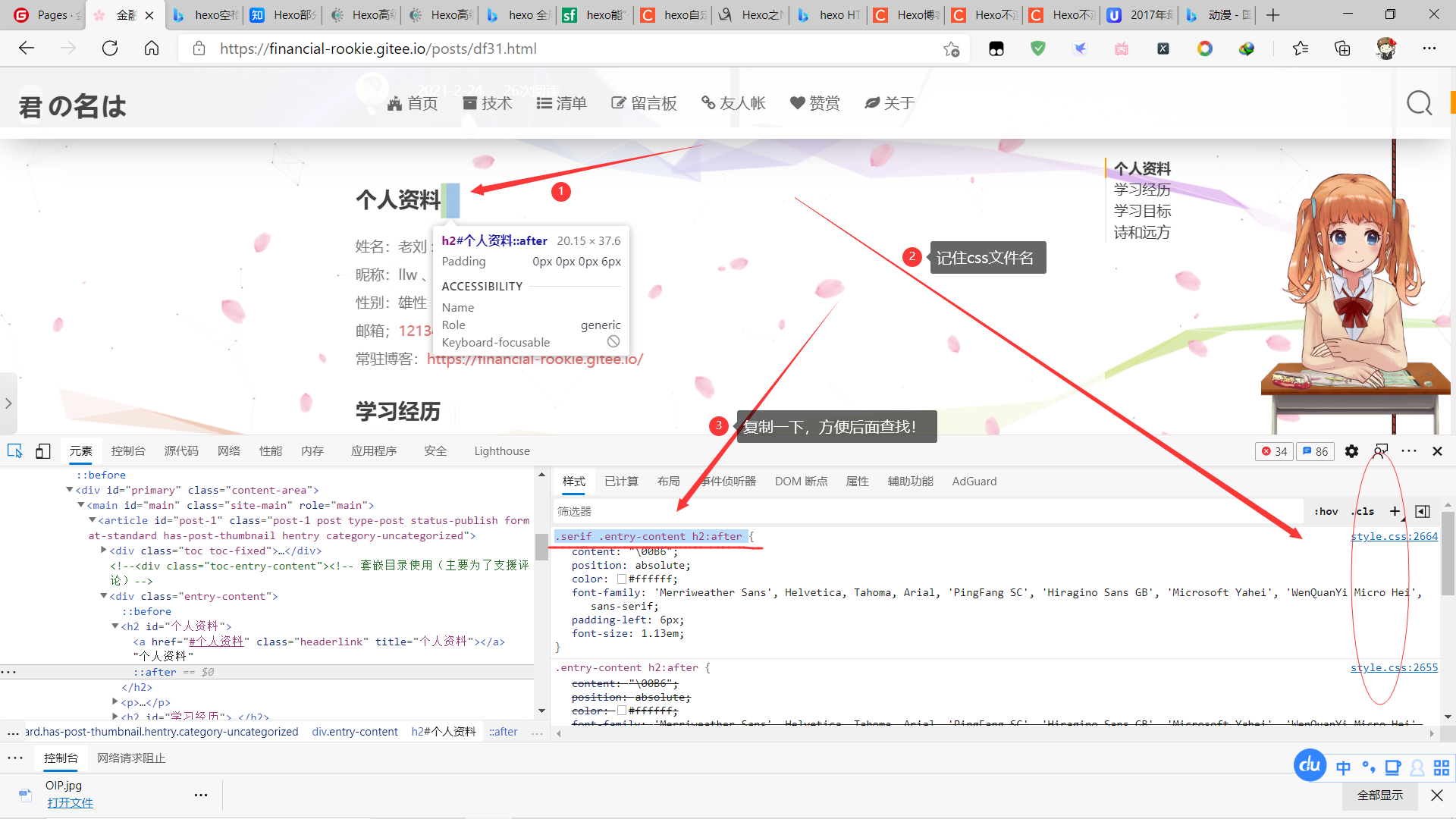Collapse the div entry-content node
This screenshot has height=819, width=1456.
[104, 596]
